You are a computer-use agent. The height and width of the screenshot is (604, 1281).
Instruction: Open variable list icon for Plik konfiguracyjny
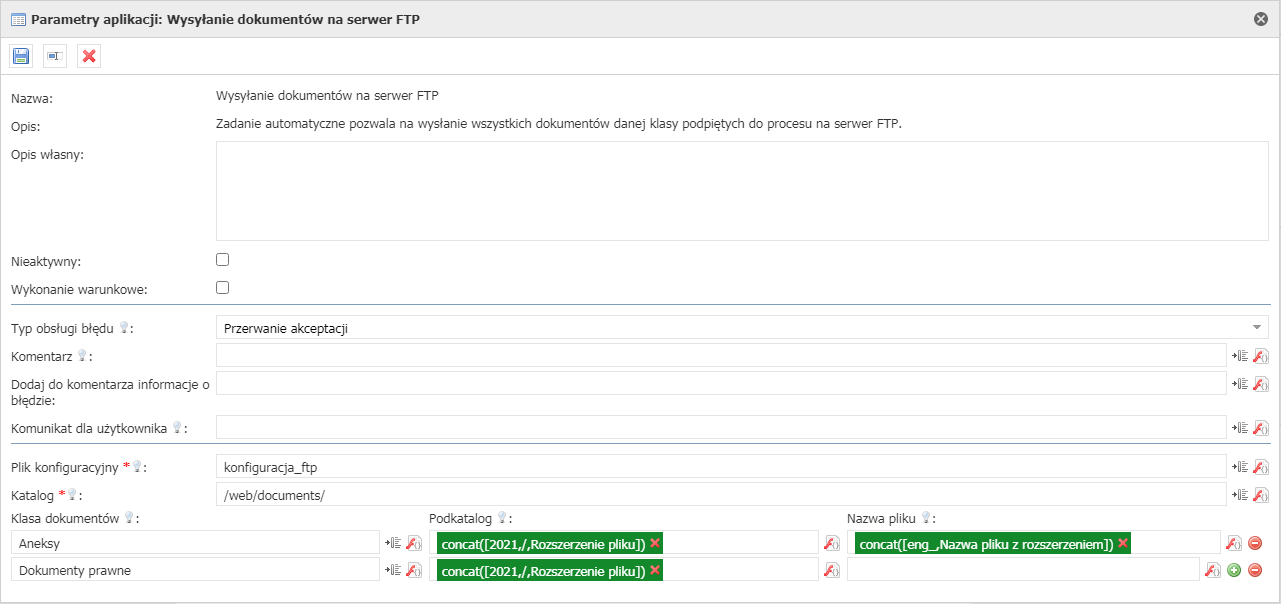click(x=1240, y=467)
